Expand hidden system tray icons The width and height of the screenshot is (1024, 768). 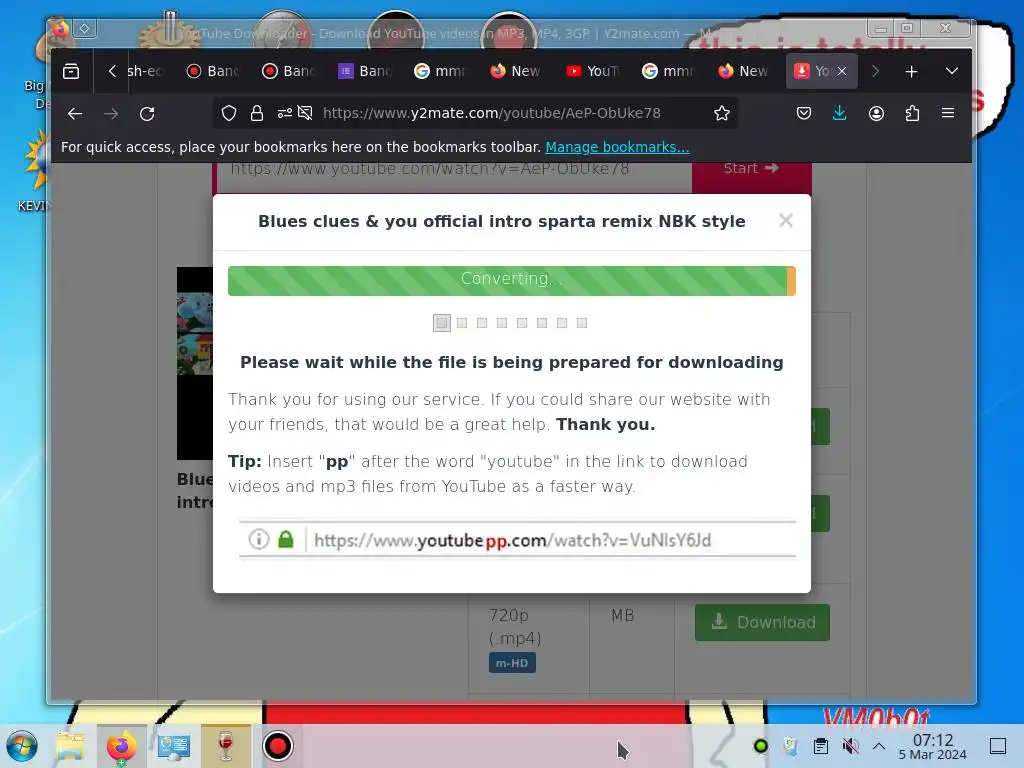pyautogui.click(x=879, y=746)
